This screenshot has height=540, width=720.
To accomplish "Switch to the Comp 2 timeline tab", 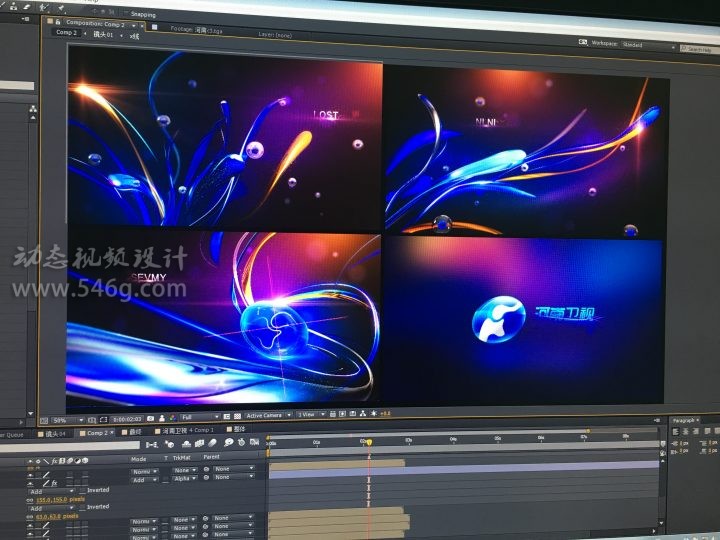I will pos(97,432).
